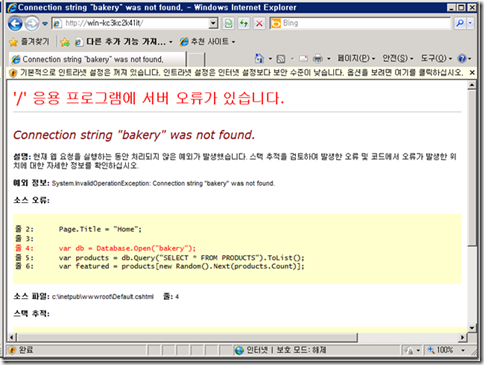Click the System.InvalidOperationException detail text
484x365 pixels.
163,183
